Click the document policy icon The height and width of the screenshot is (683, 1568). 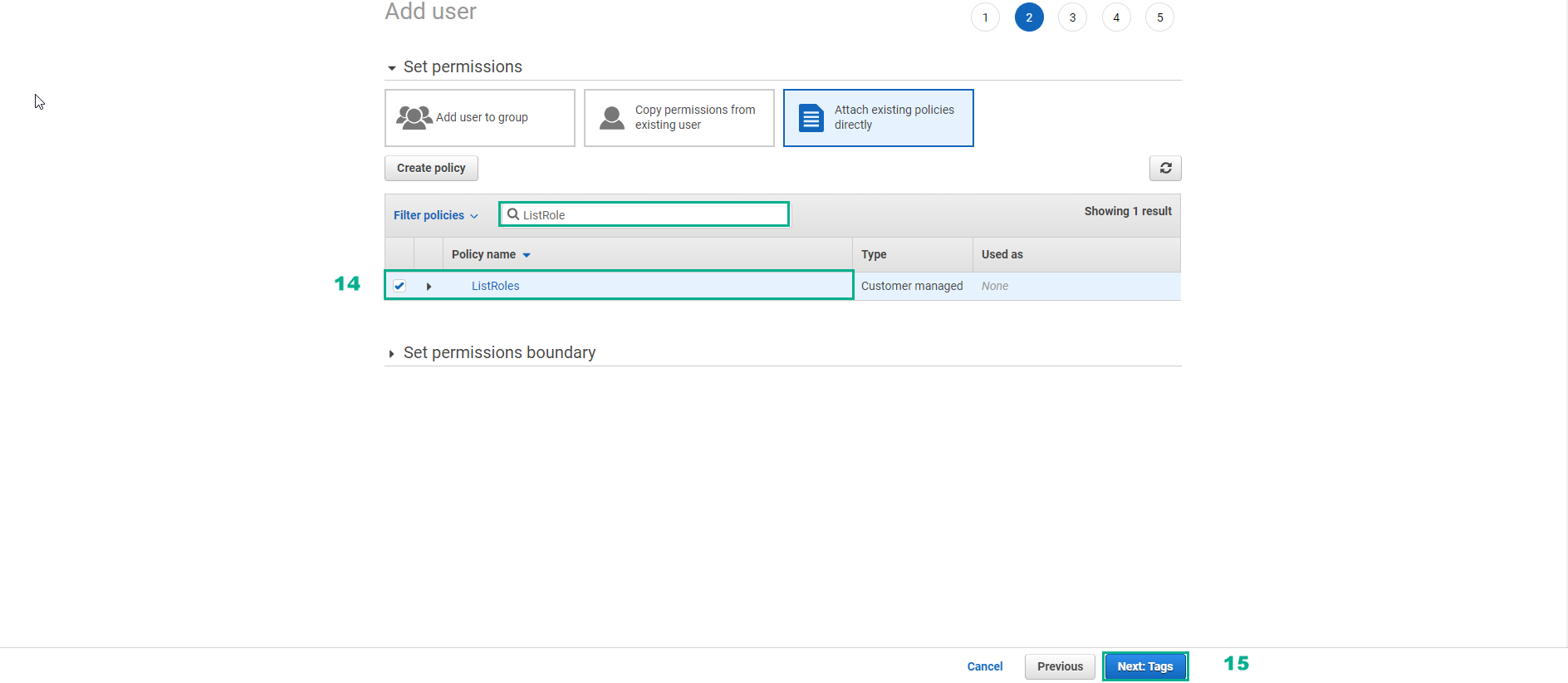[811, 118]
